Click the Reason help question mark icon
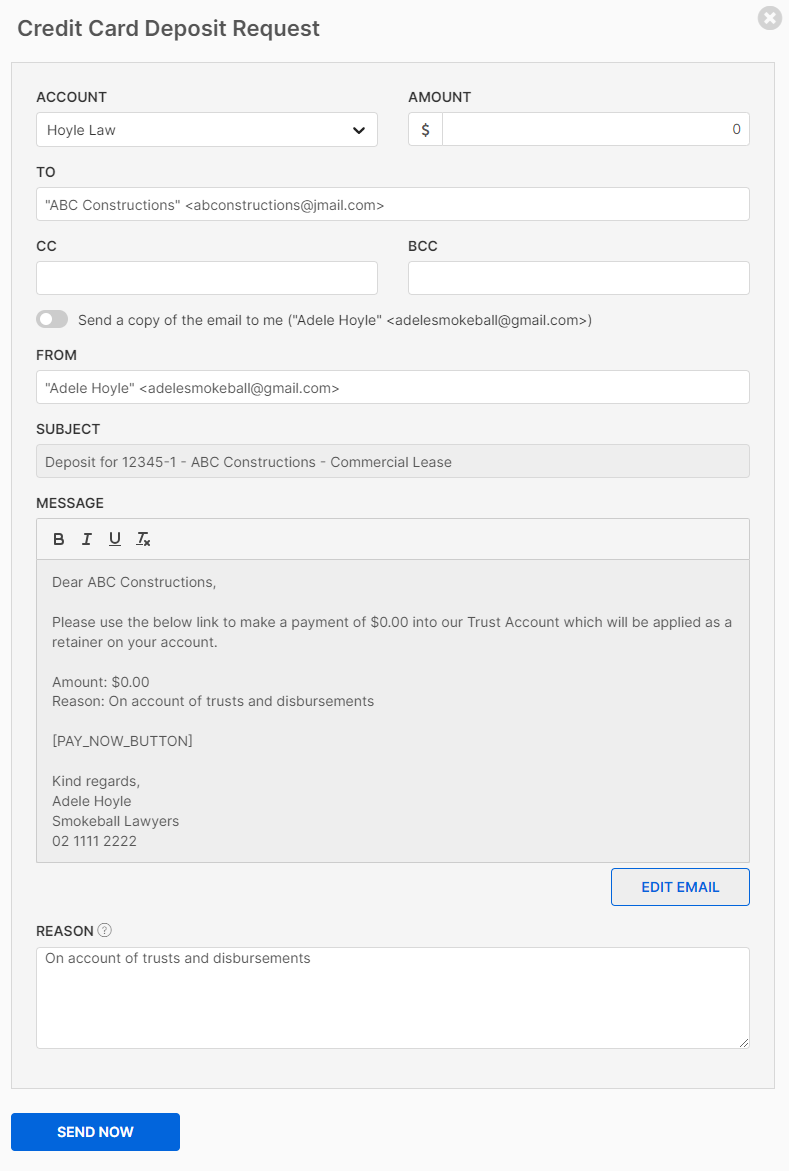Image resolution: width=789 pixels, height=1171 pixels. click(105, 930)
